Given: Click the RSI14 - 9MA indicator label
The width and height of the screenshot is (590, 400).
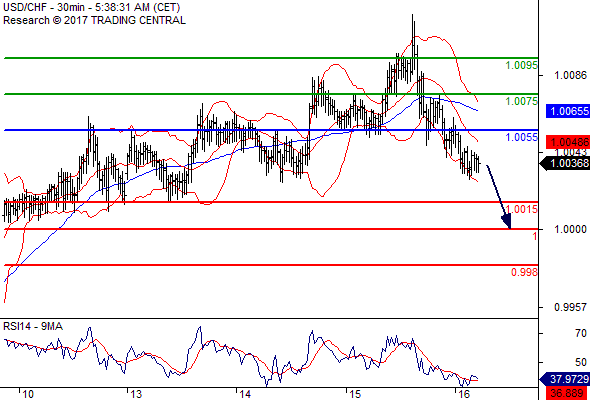Looking at the screenshot, I should click(x=33, y=326).
